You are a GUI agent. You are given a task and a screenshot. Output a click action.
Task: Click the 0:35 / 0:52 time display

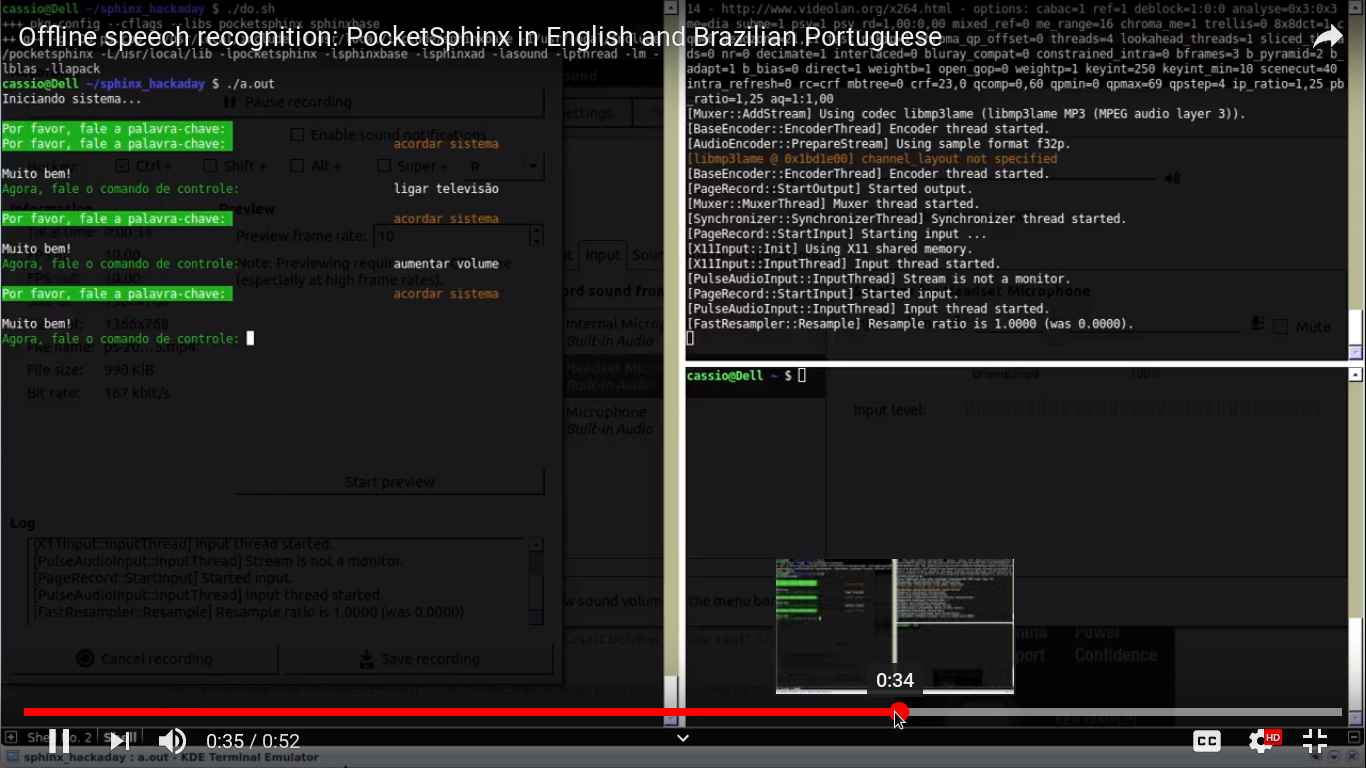(x=253, y=741)
